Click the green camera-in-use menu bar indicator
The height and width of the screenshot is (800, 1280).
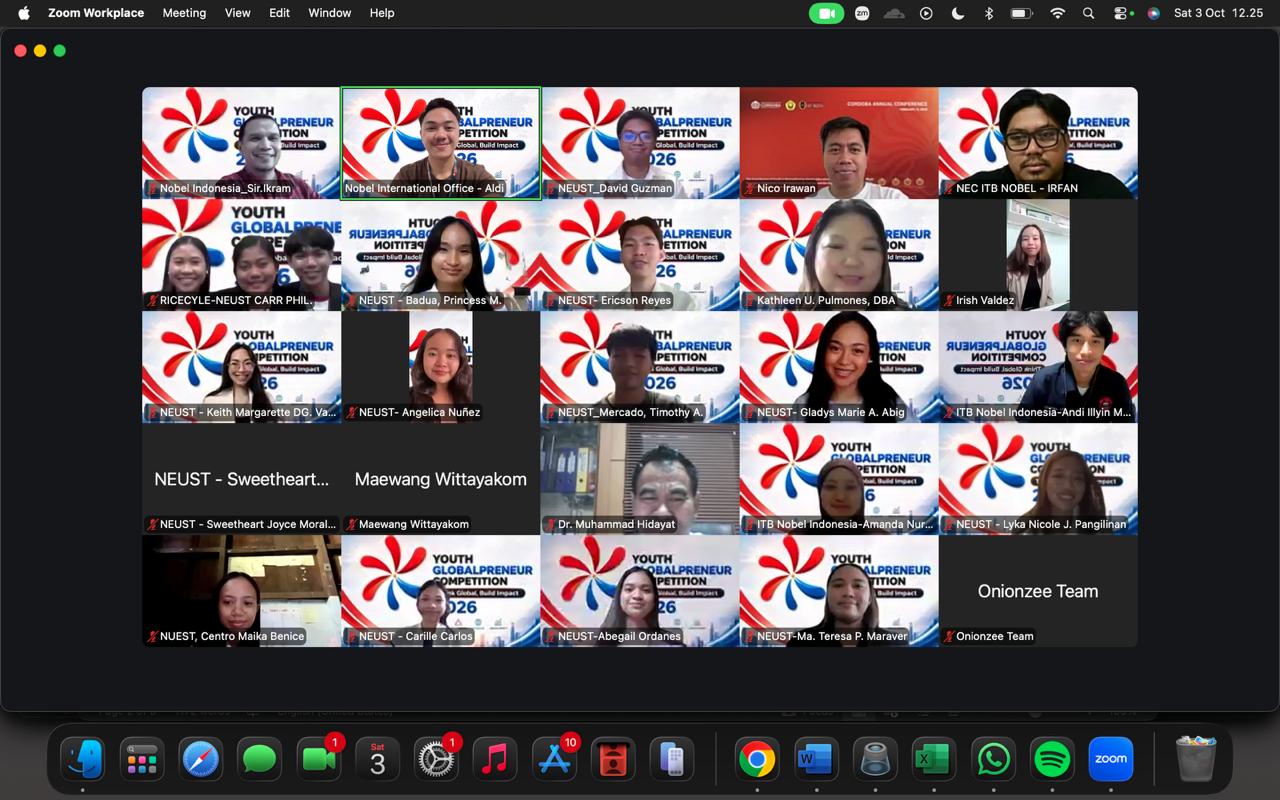[827, 13]
